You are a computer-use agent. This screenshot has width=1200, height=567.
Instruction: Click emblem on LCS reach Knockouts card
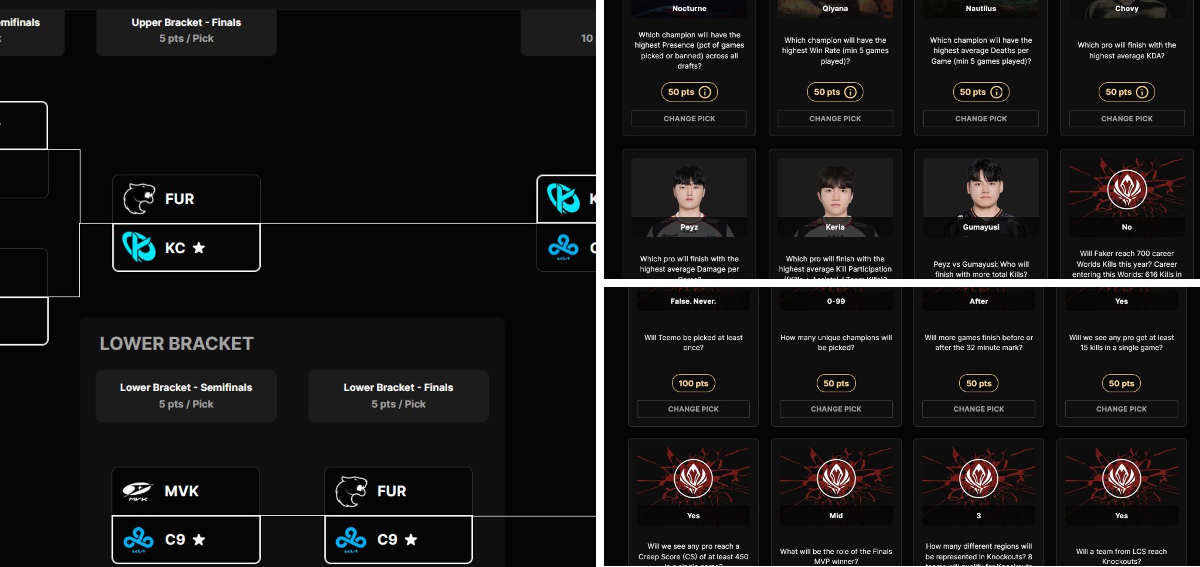point(1122,477)
